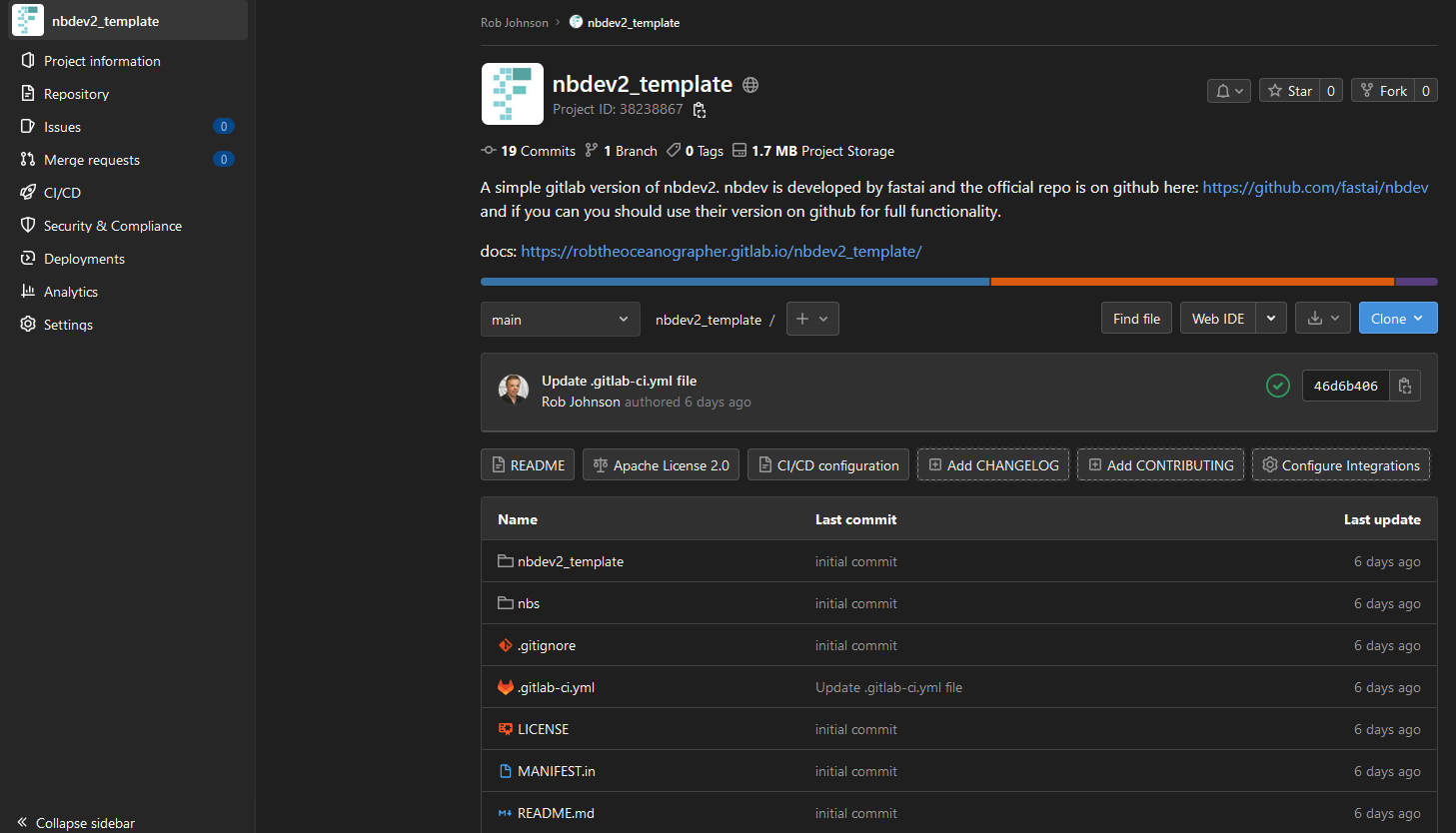Screen dimensions: 1456x833
Task: View the 0 Tags link
Action: (696, 151)
